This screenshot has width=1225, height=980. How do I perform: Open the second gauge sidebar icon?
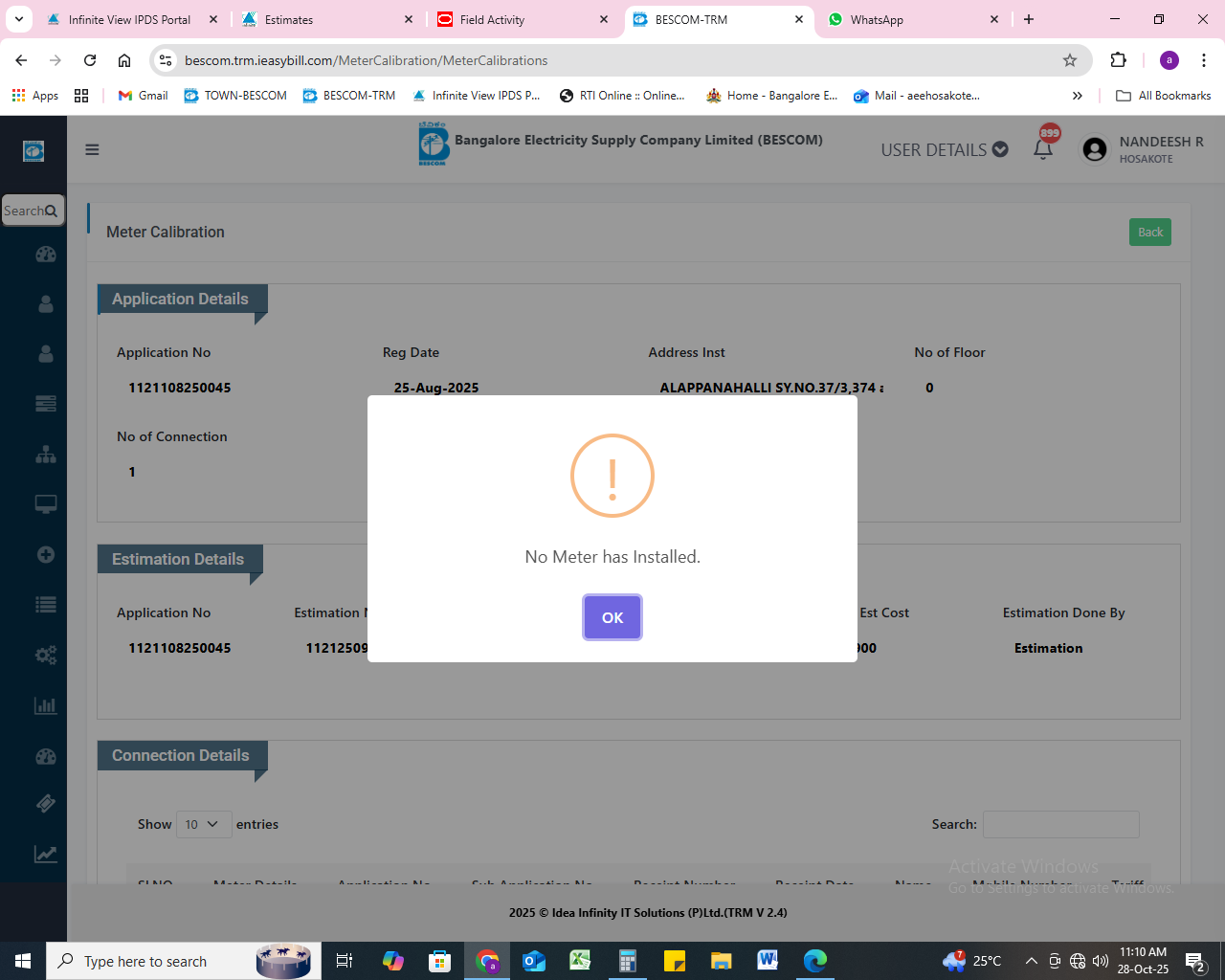(45, 756)
